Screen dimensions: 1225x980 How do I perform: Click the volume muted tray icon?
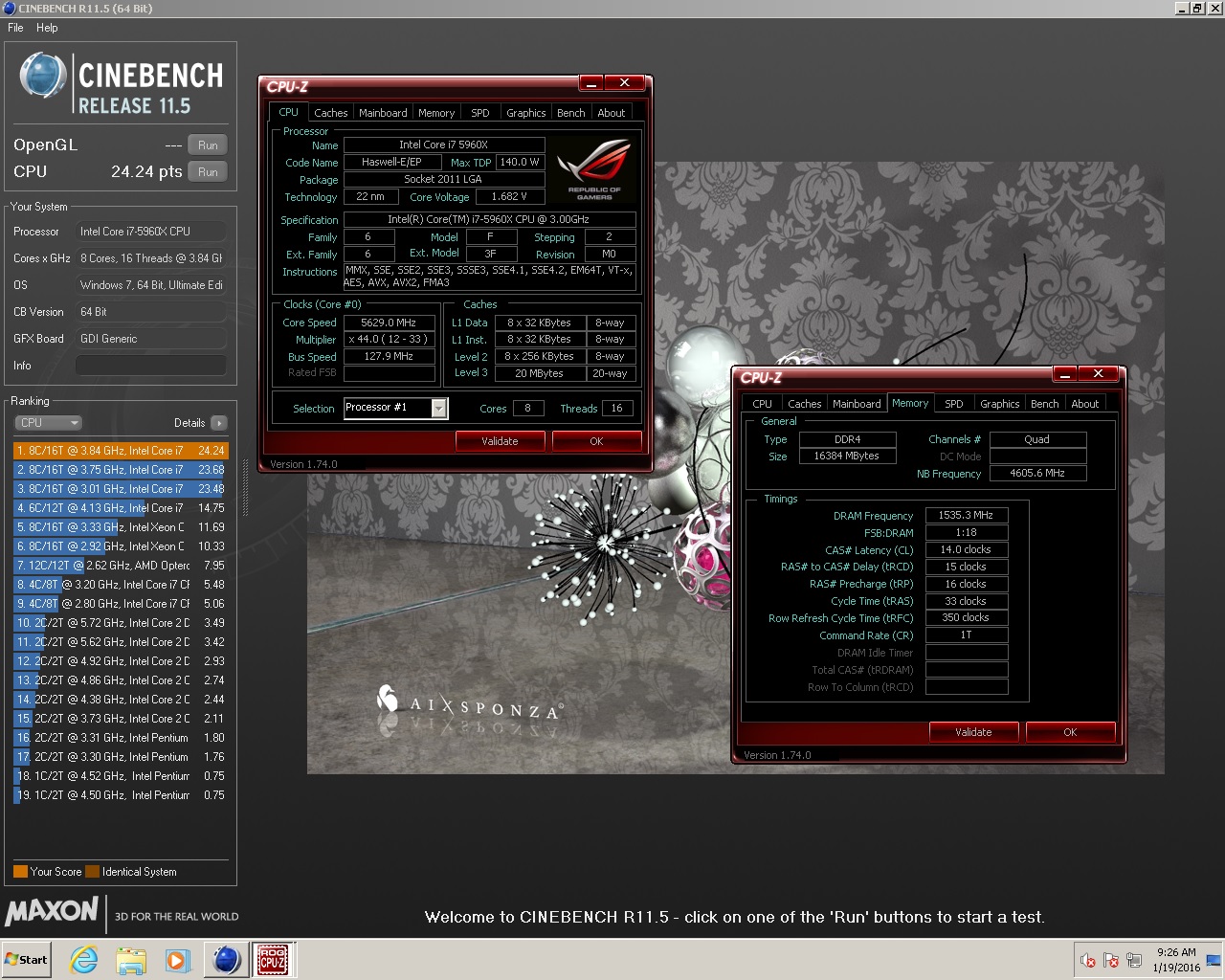coord(1088,960)
